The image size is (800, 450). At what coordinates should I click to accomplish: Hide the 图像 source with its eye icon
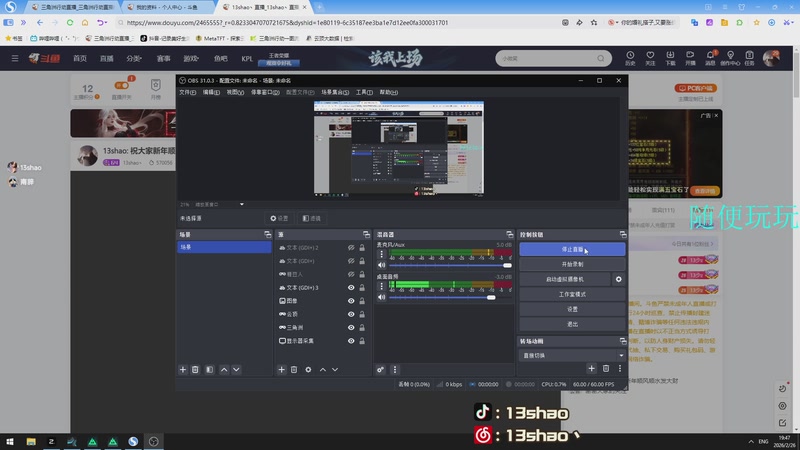[351, 301]
